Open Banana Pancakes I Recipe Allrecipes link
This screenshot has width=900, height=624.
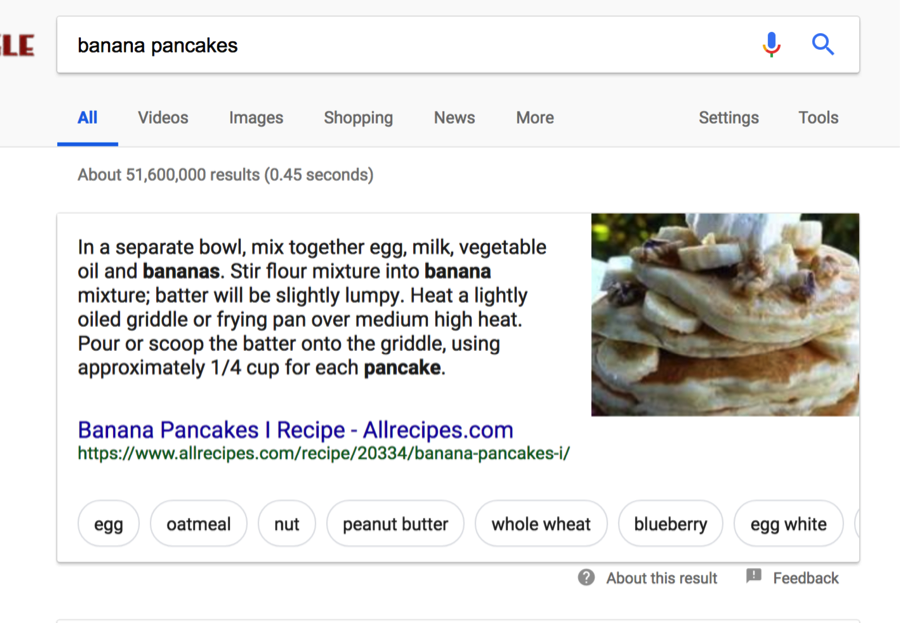click(296, 430)
